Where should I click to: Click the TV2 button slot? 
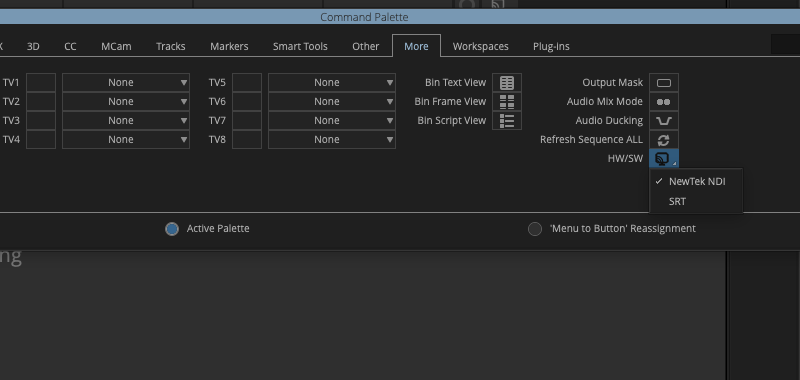[x=41, y=102]
